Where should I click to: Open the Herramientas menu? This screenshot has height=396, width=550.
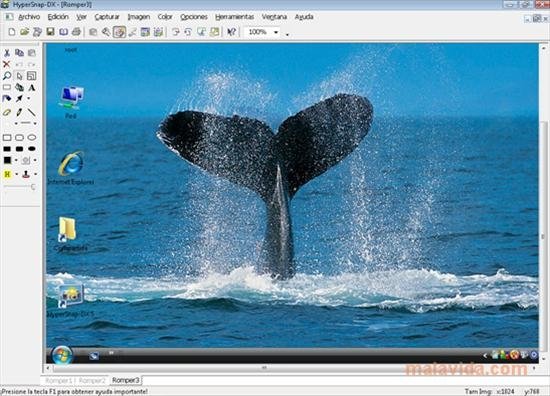click(234, 17)
